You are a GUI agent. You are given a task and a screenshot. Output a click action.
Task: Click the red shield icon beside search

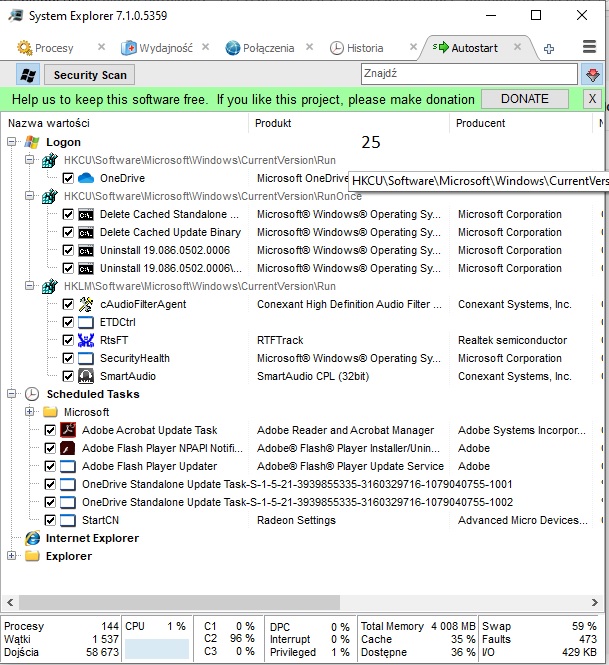coord(592,75)
